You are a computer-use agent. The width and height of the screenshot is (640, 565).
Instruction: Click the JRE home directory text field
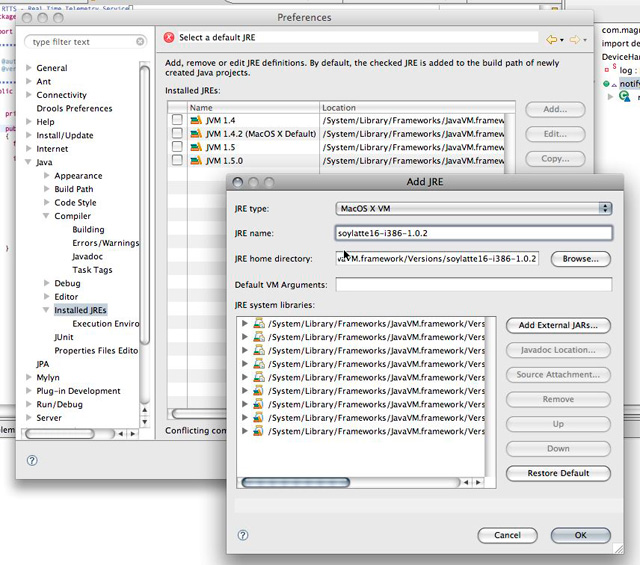click(x=437, y=259)
